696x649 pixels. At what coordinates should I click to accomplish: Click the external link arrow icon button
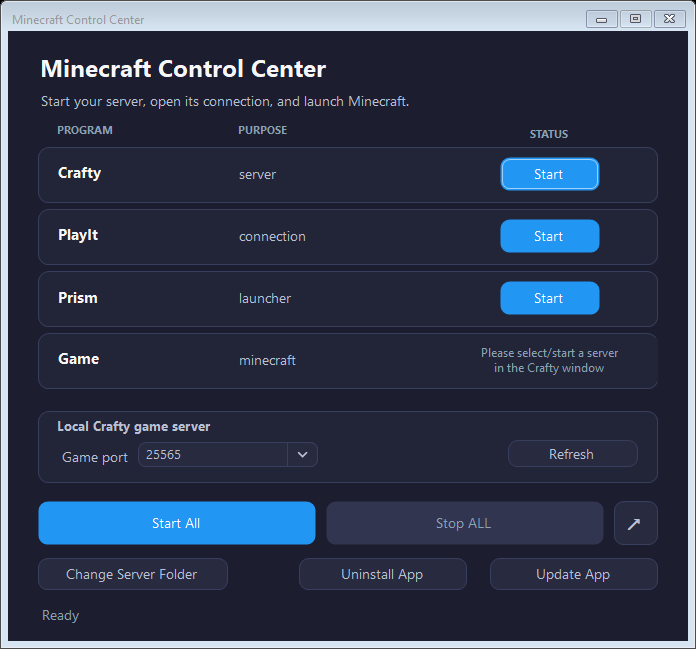coord(635,523)
